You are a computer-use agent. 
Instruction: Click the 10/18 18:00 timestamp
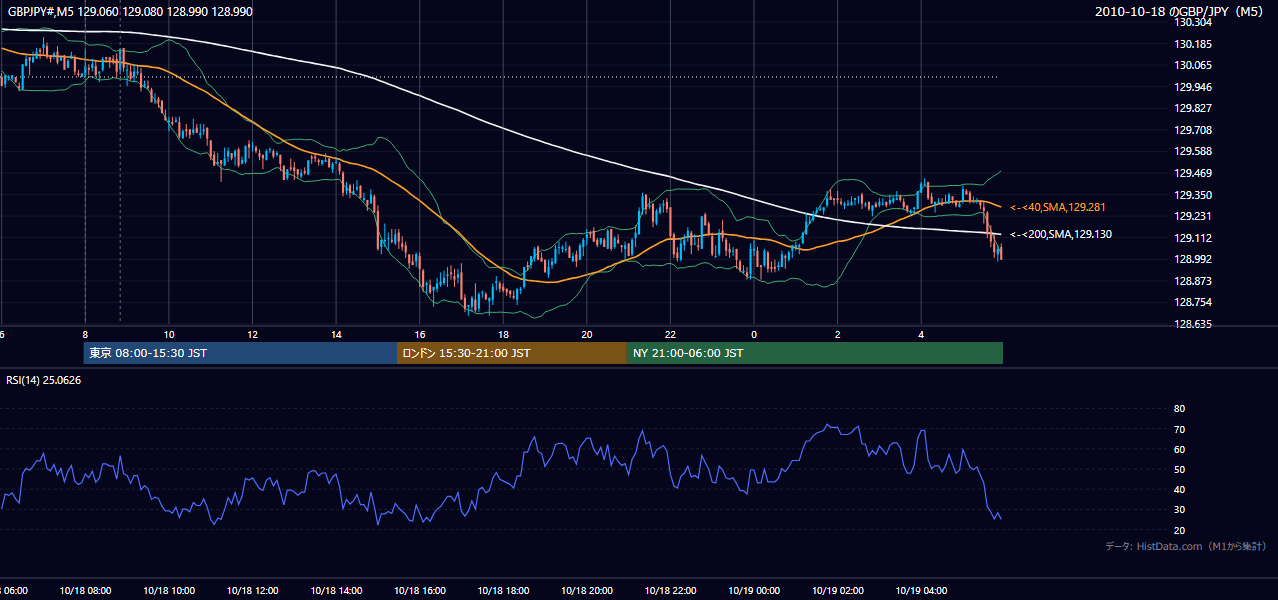[x=502, y=591]
